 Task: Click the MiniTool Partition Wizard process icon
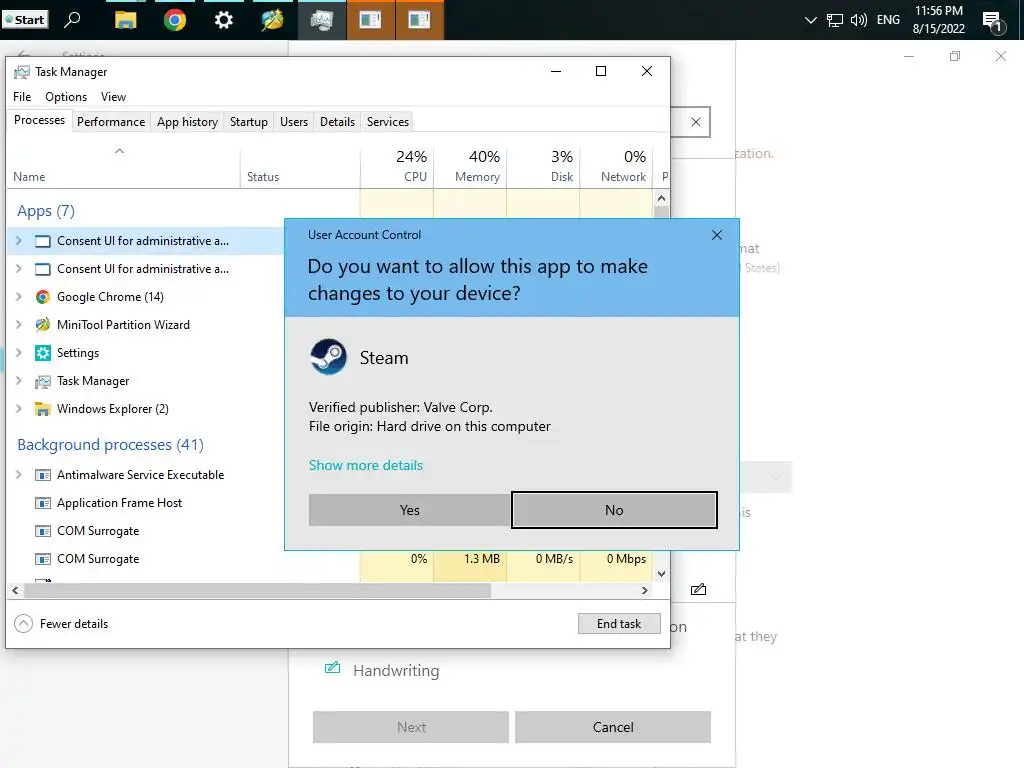(42, 325)
